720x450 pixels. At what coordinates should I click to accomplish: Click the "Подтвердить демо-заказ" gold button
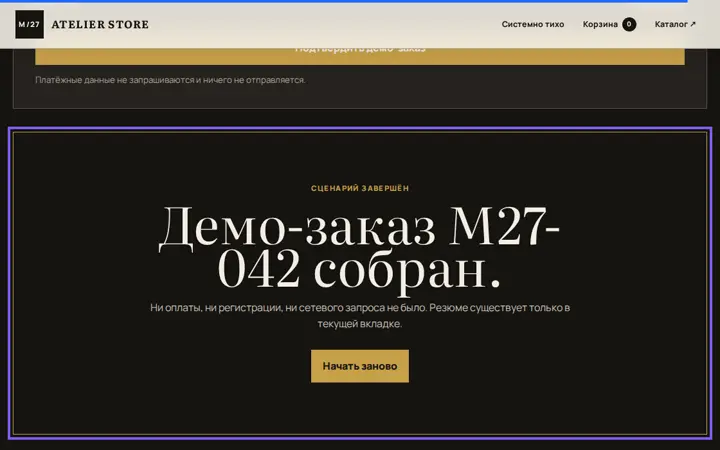pyautogui.click(x=360, y=56)
